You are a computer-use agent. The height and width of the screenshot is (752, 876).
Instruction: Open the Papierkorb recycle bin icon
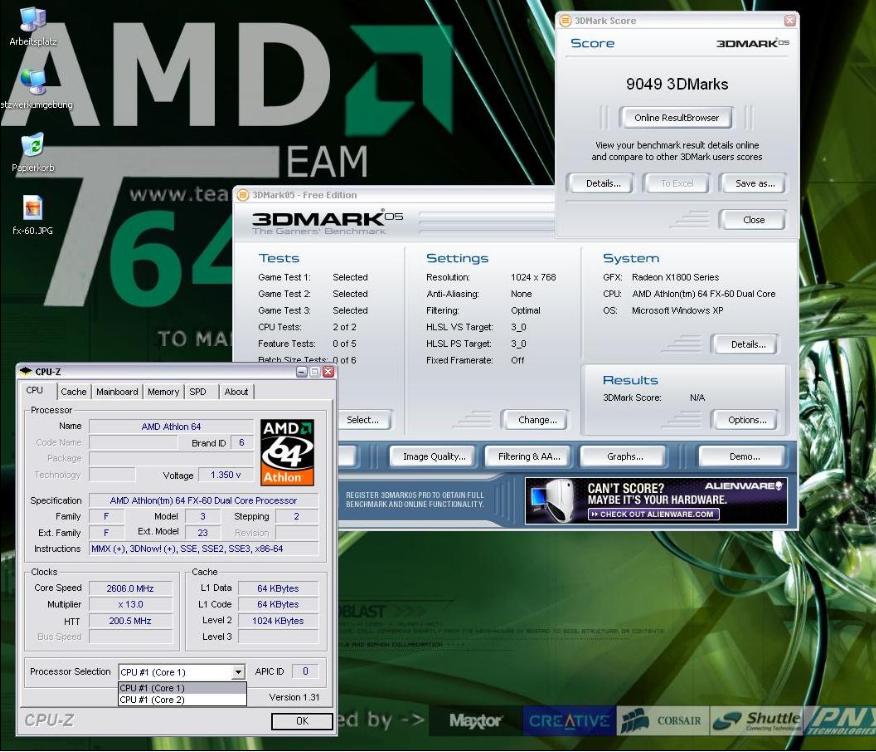33,151
